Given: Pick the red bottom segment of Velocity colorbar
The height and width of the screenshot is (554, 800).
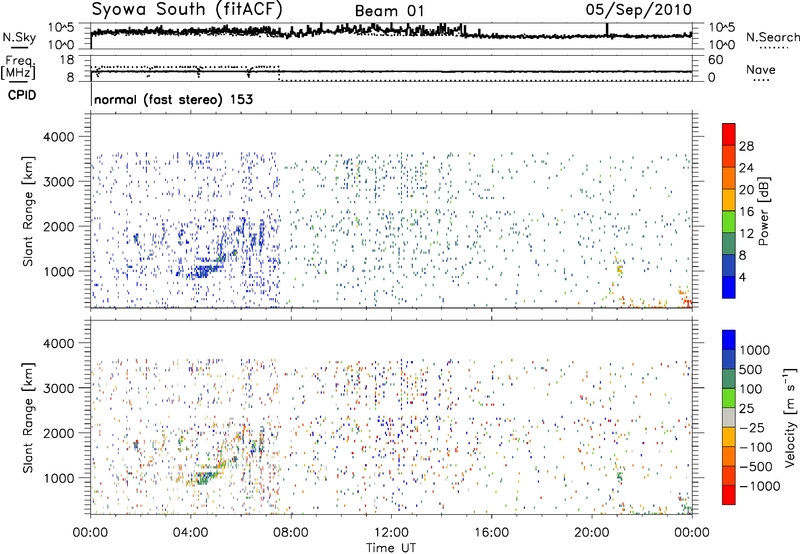Looking at the screenshot, I should click(729, 495).
